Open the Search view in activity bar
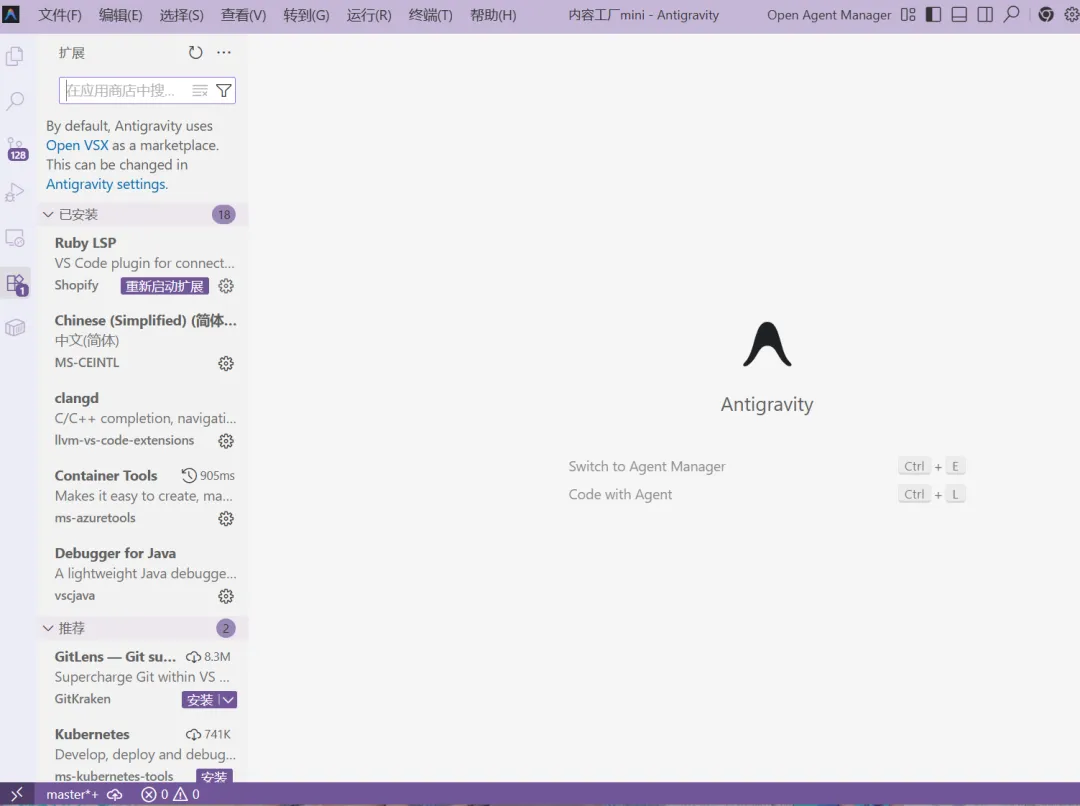Image resolution: width=1080 pixels, height=806 pixels. [15, 101]
